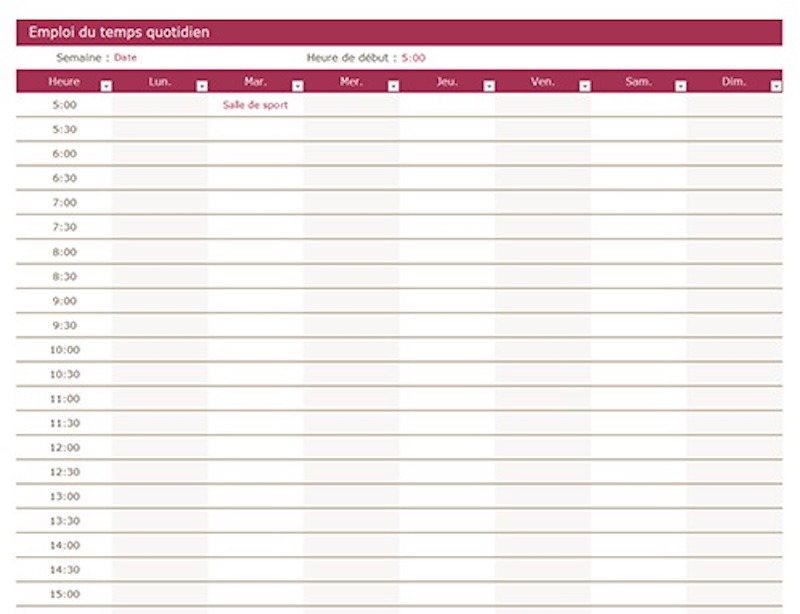Select the 9:30 time cell

(64, 325)
